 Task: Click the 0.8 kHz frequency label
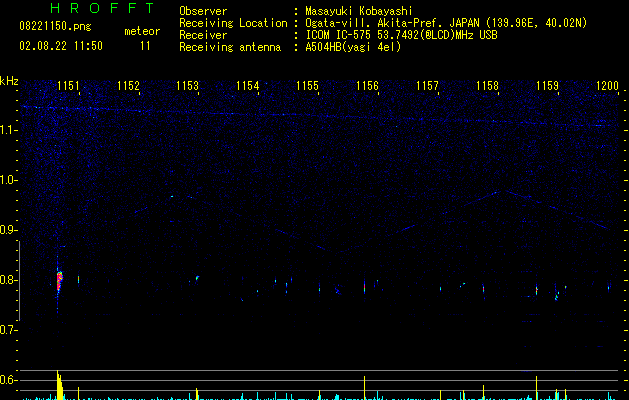coord(8,280)
